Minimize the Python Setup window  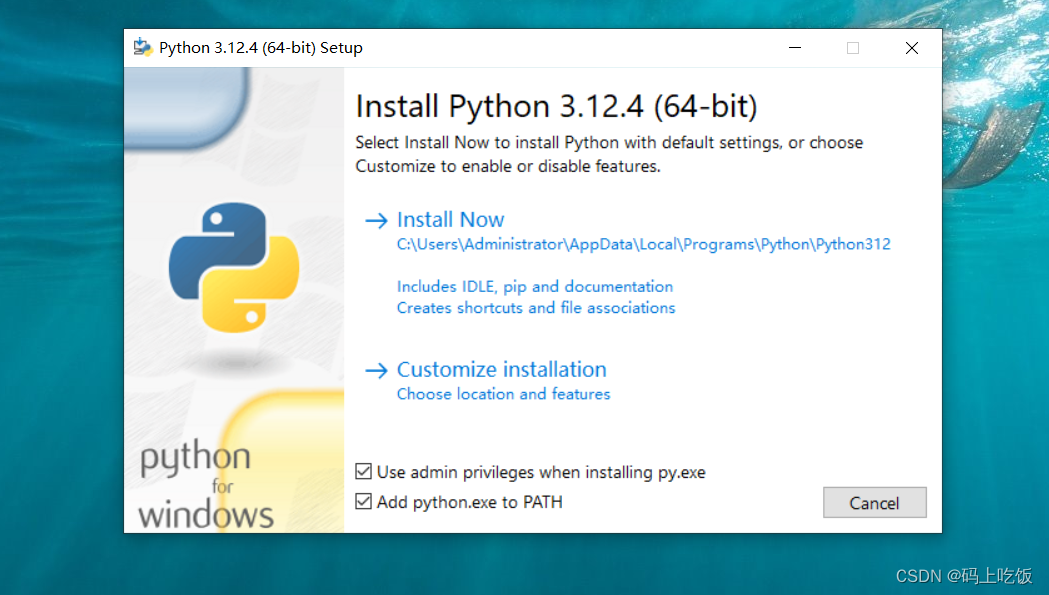(x=795, y=48)
